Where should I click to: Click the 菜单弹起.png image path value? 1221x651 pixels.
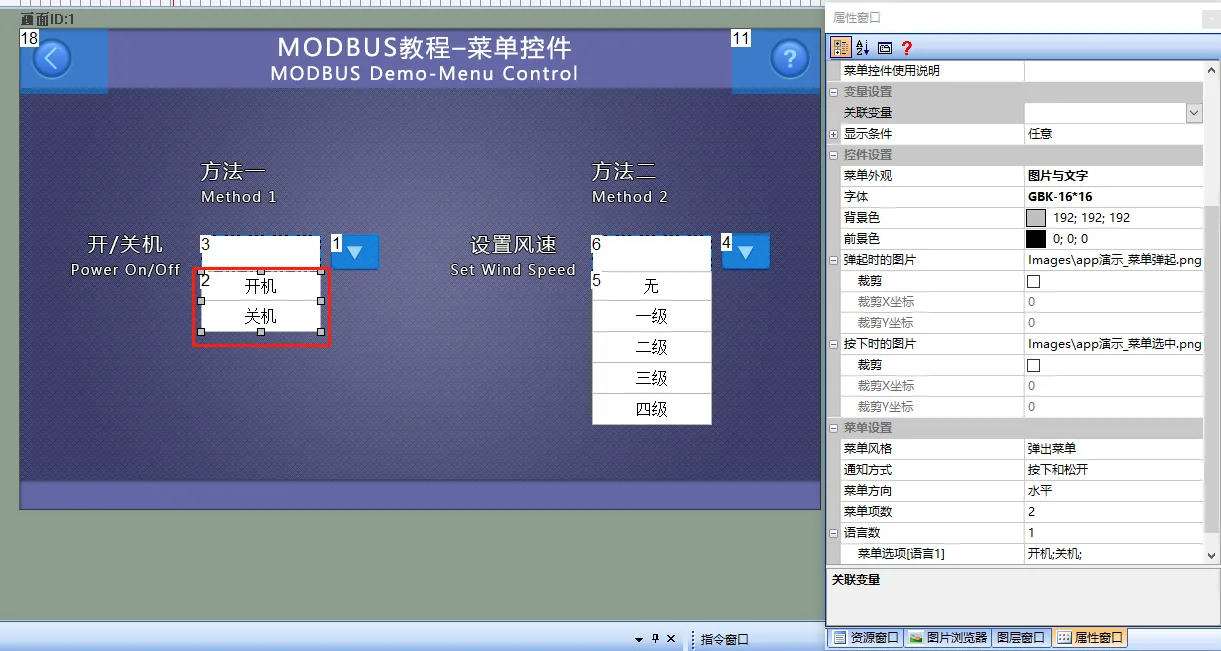point(1114,260)
